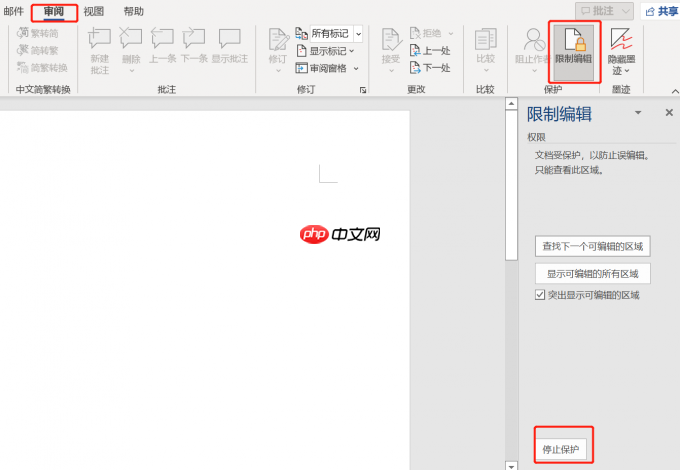This screenshot has height=470, width=680.
Task: Click the document scrollbar up arrow
Action: (x=511, y=104)
